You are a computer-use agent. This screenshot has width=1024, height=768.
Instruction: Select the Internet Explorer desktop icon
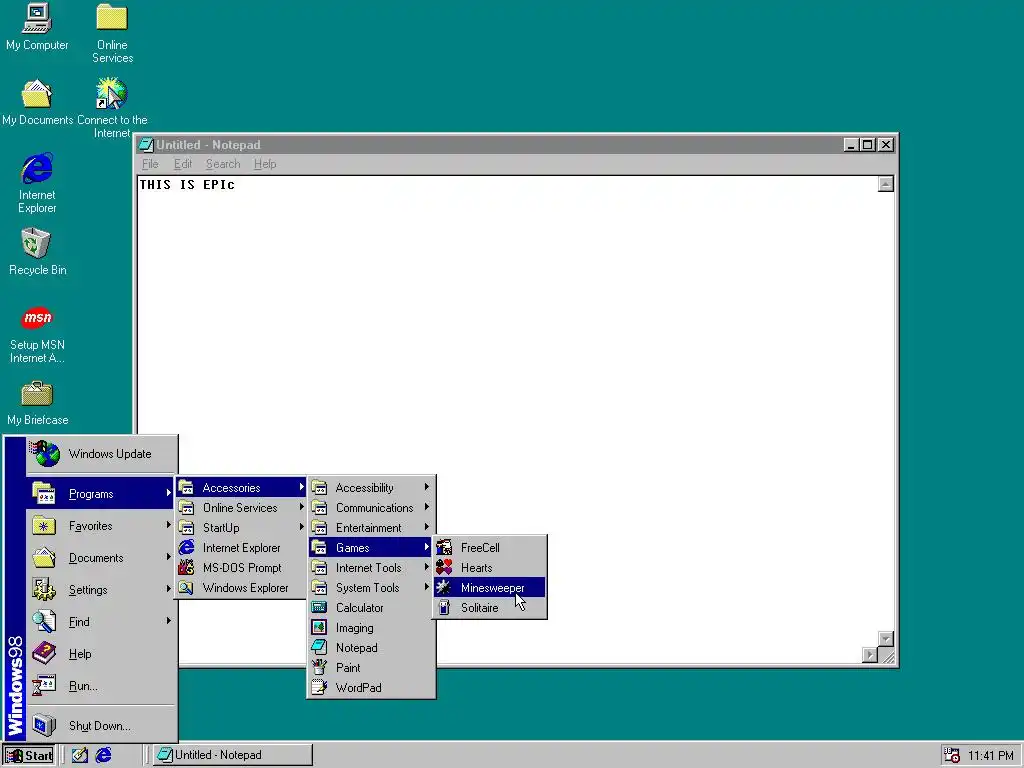[x=37, y=183]
